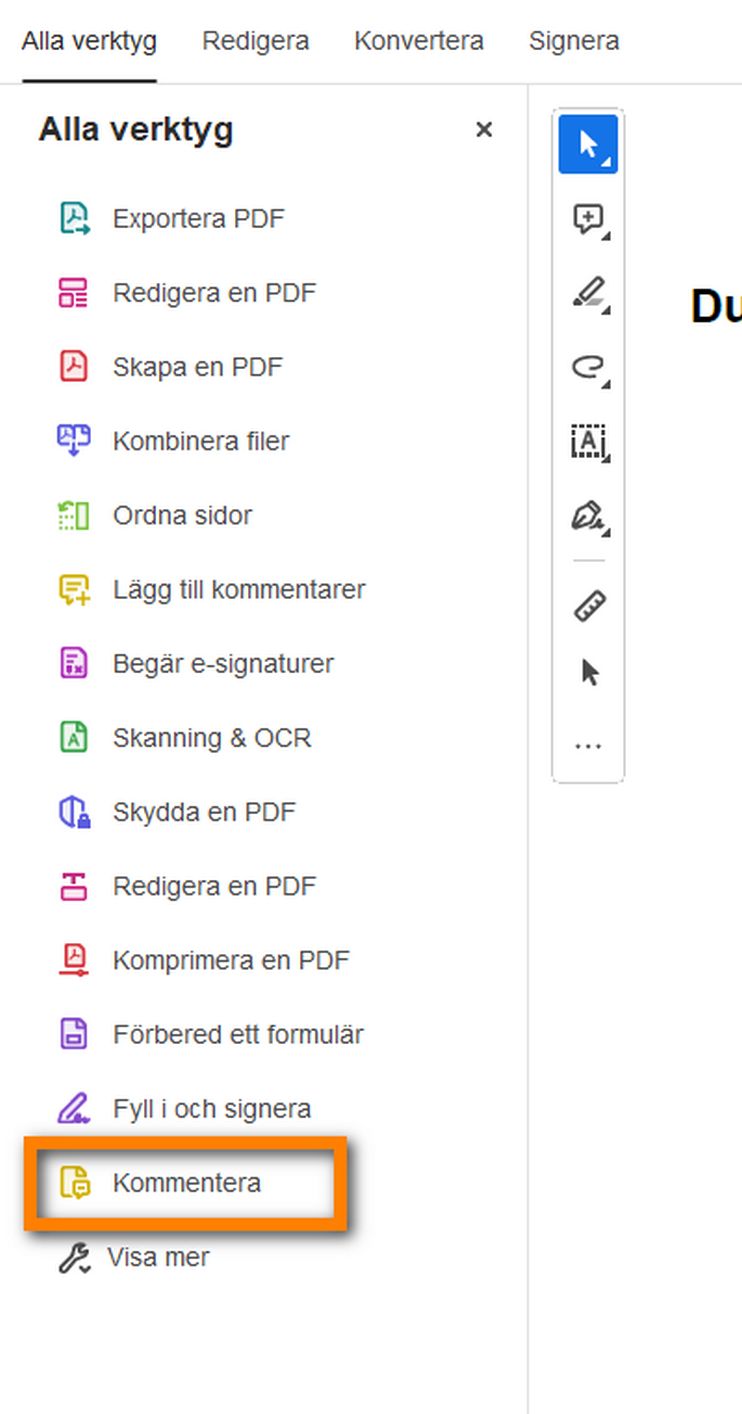Switch to the Redigera tab
Viewport: 742px width, 1414px height.
pyautogui.click(x=256, y=41)
